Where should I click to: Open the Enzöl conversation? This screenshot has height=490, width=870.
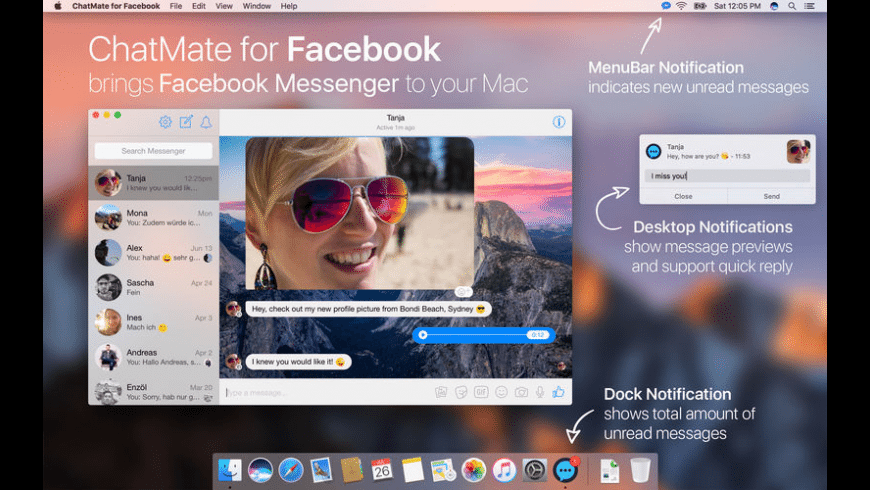(154, 391)
